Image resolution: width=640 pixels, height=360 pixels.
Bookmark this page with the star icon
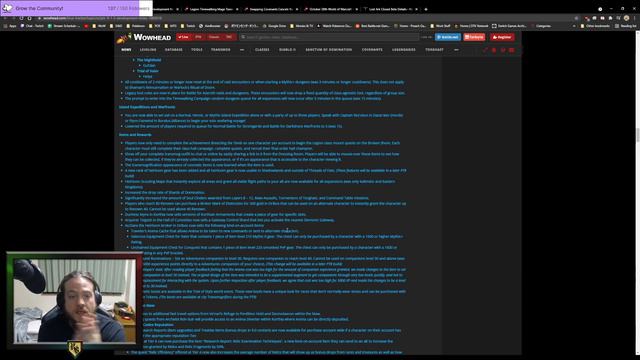tap(576, 18)
